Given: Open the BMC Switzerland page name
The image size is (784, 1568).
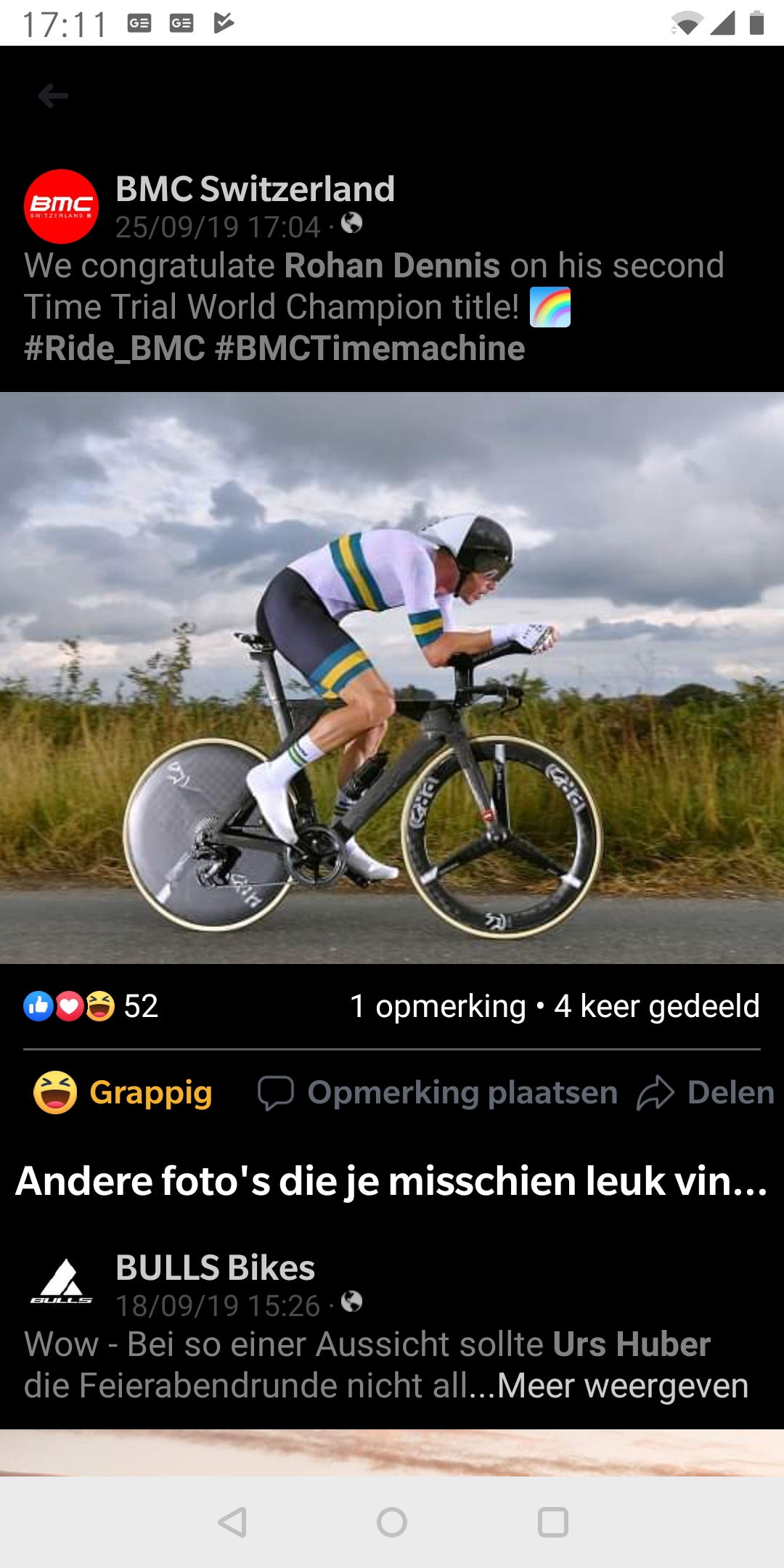Looking at the screenshot, I should click(256, 189).
